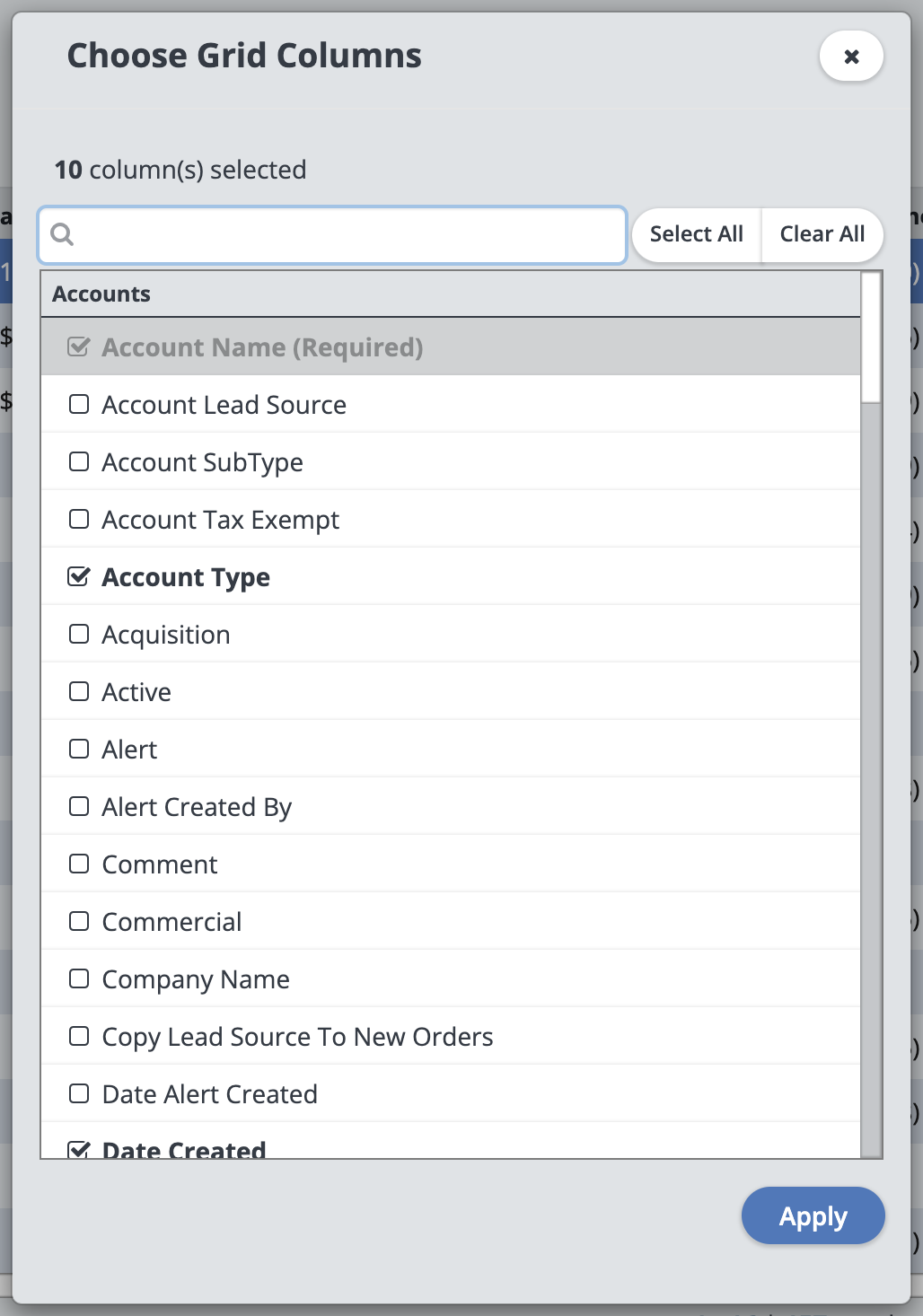Uncheck the Account Type column

[79, 577]
